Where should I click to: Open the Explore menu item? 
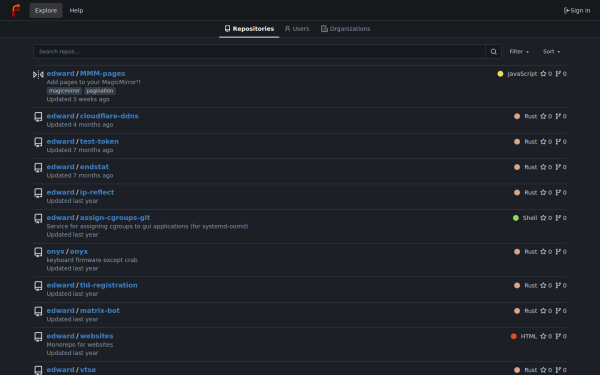(x=46, y=10)
